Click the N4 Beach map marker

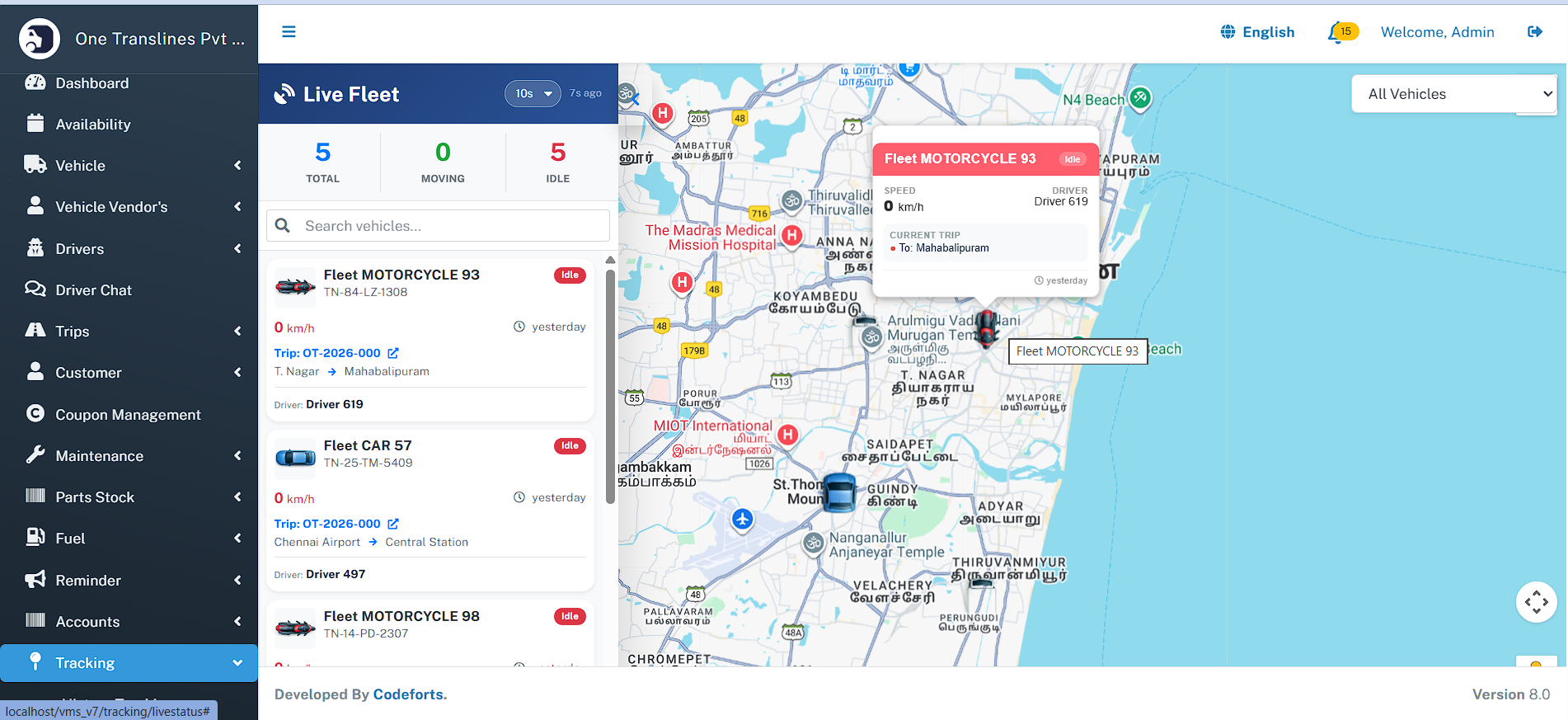[1140, 98]
